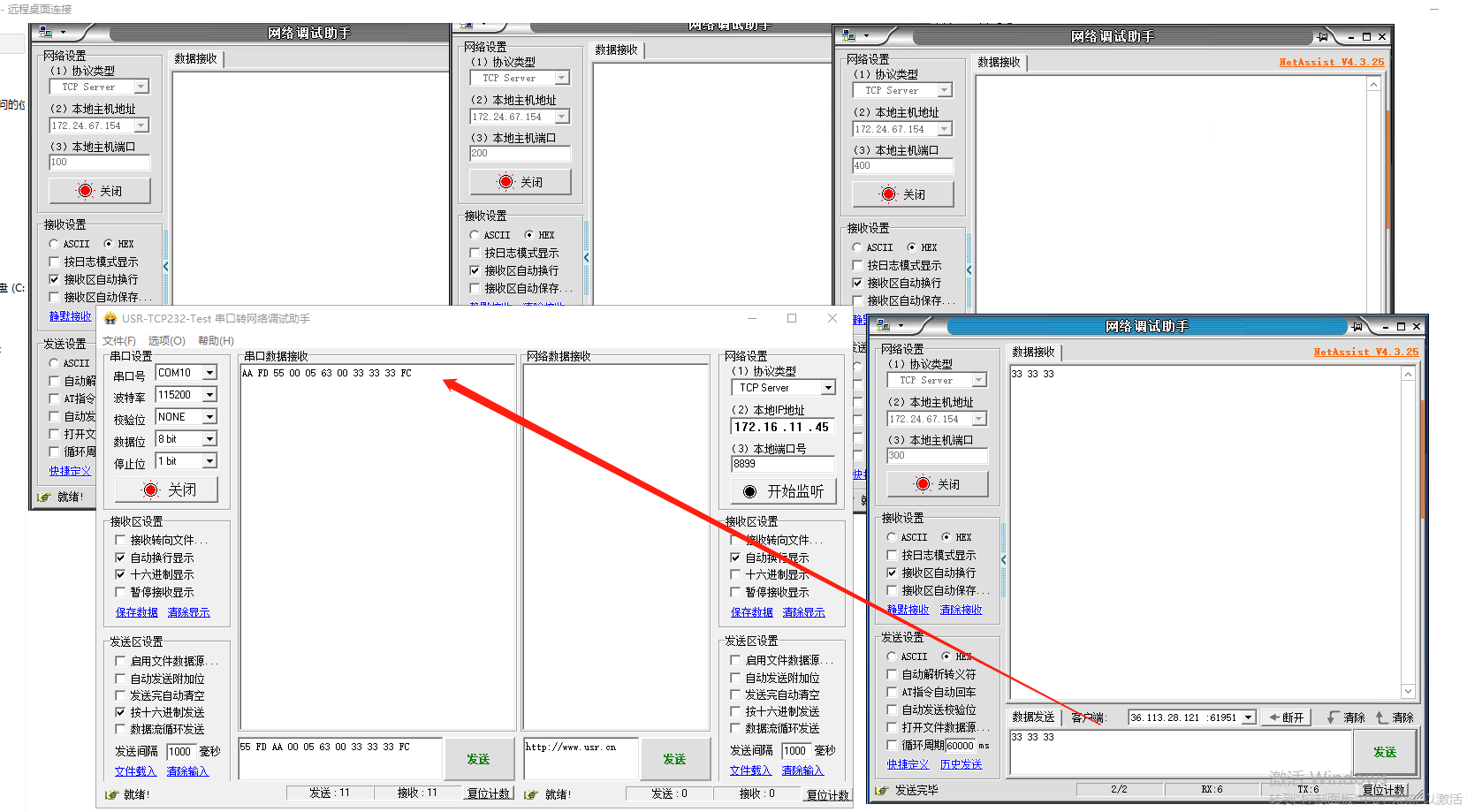Select 数据接收 tab in port 300 window
The width and height of the screenshot is (1467, 812).
(x=1034, y=352)
